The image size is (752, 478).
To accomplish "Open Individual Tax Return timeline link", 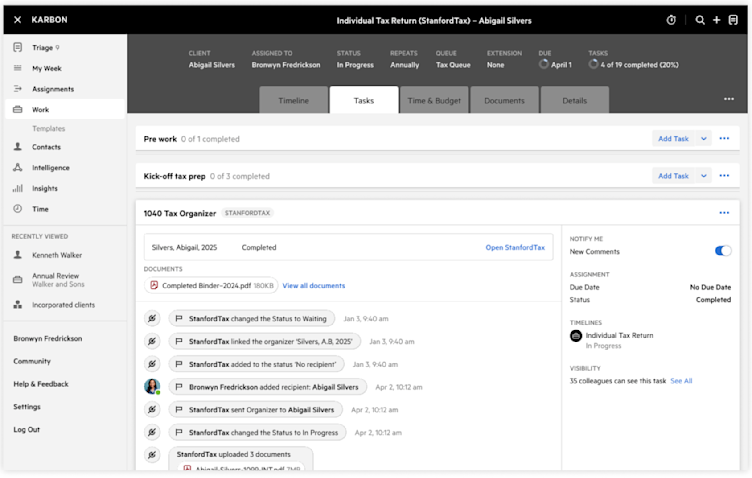I will (x=619, y=336).
